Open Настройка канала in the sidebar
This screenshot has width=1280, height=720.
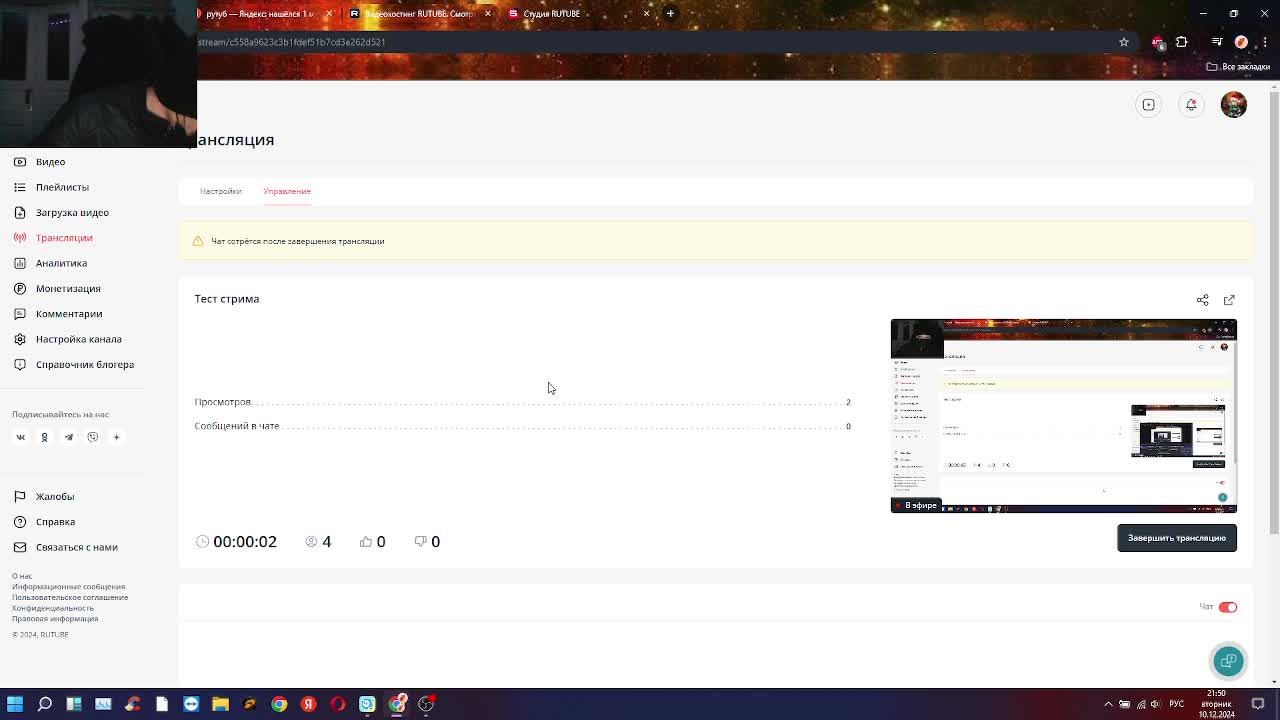(67, 339)
